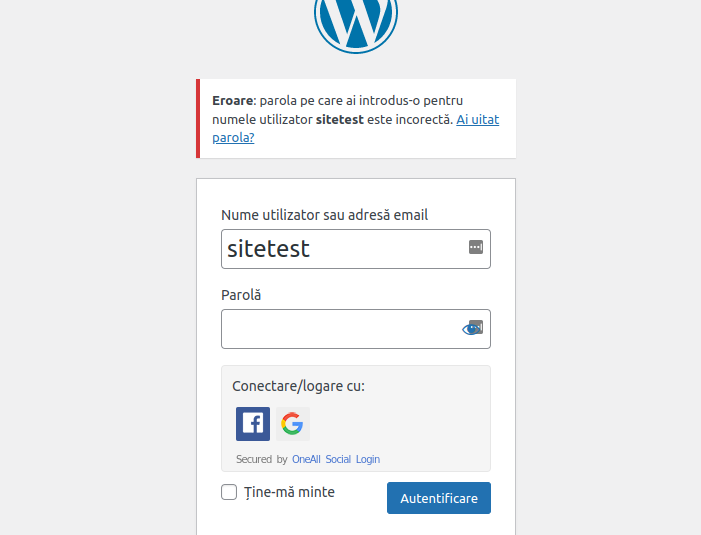Click the 'Conectare/logare cu:' heading
The width and height of the screenshot is (701, 535).
coord(299,386)
